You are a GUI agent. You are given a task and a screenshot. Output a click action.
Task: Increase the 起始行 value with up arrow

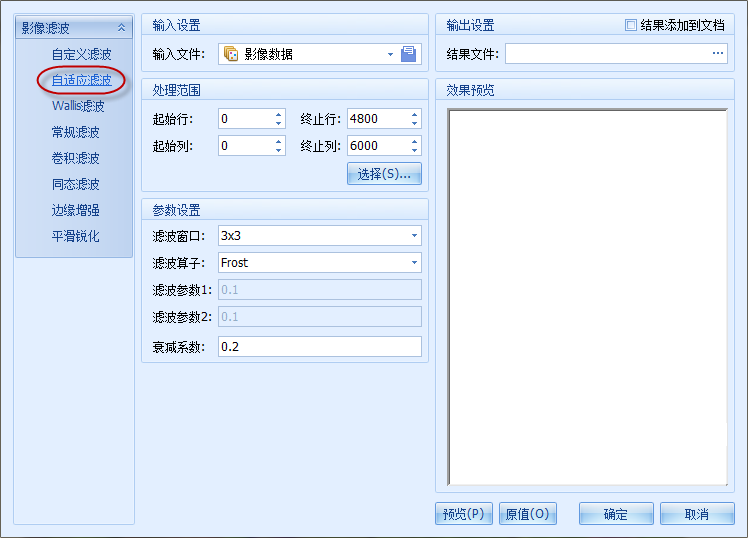[278, 114]
